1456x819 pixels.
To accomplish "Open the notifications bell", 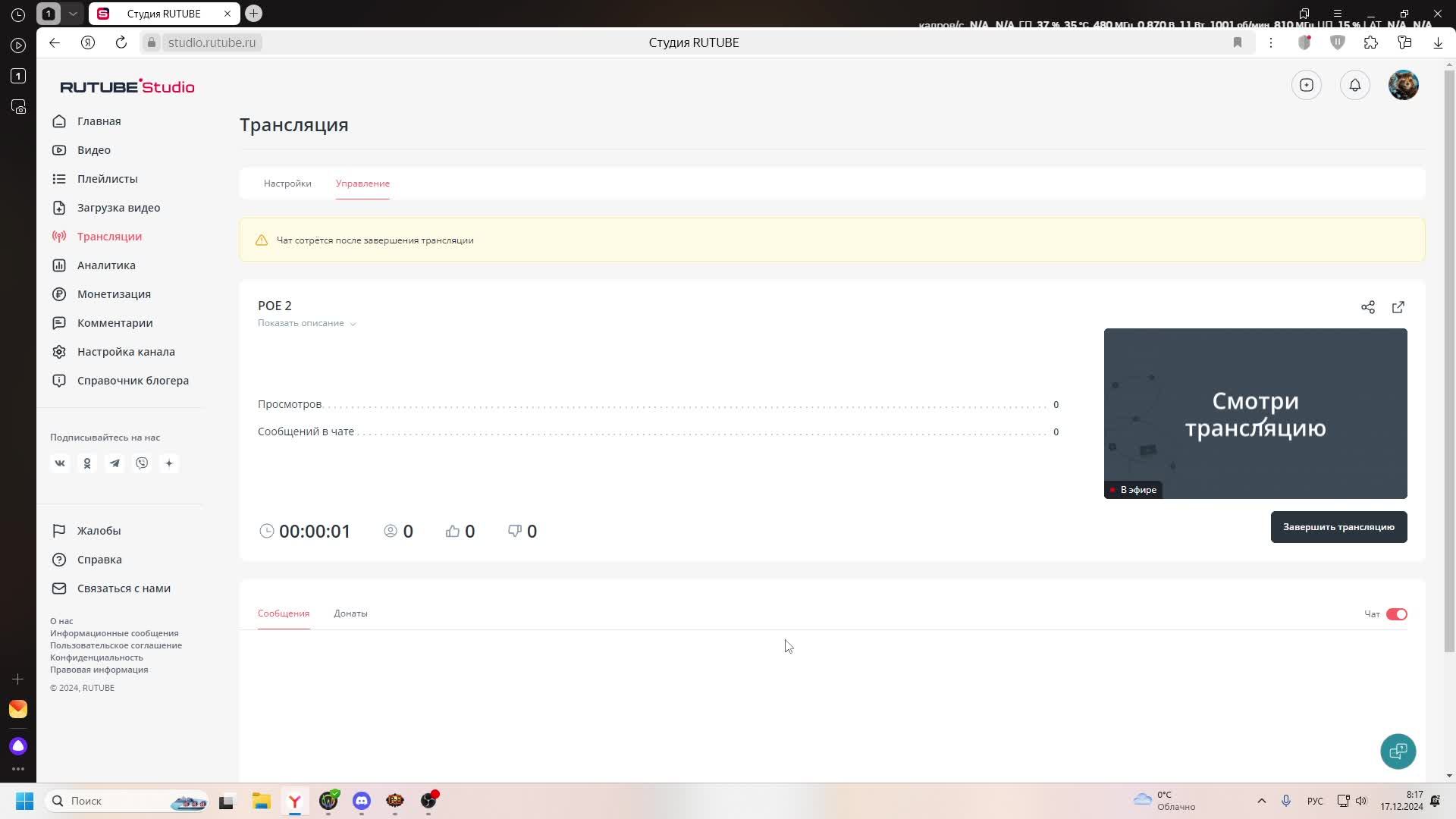I will click(x=1354, y=85).
